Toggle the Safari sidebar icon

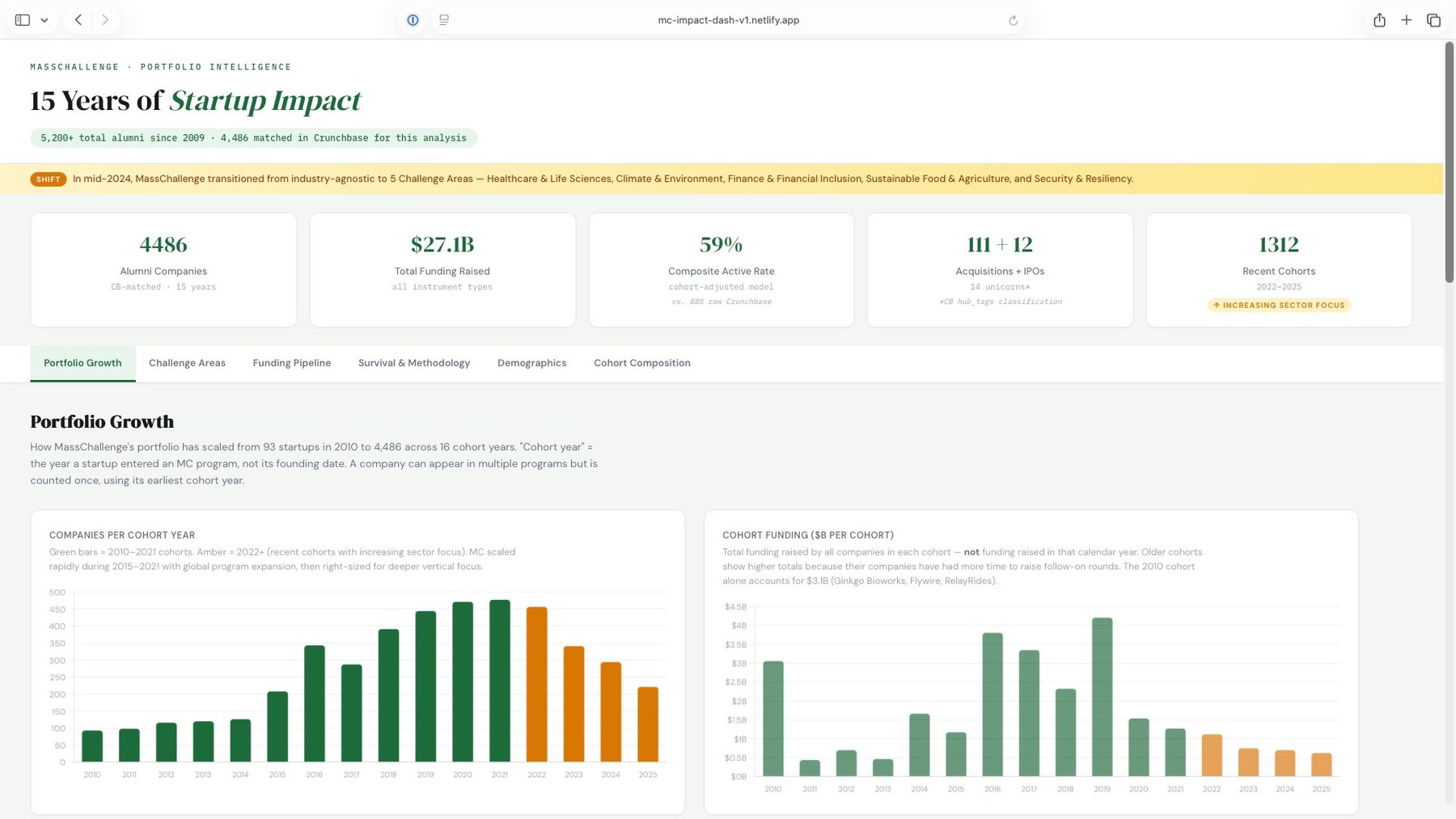[23, 20]
